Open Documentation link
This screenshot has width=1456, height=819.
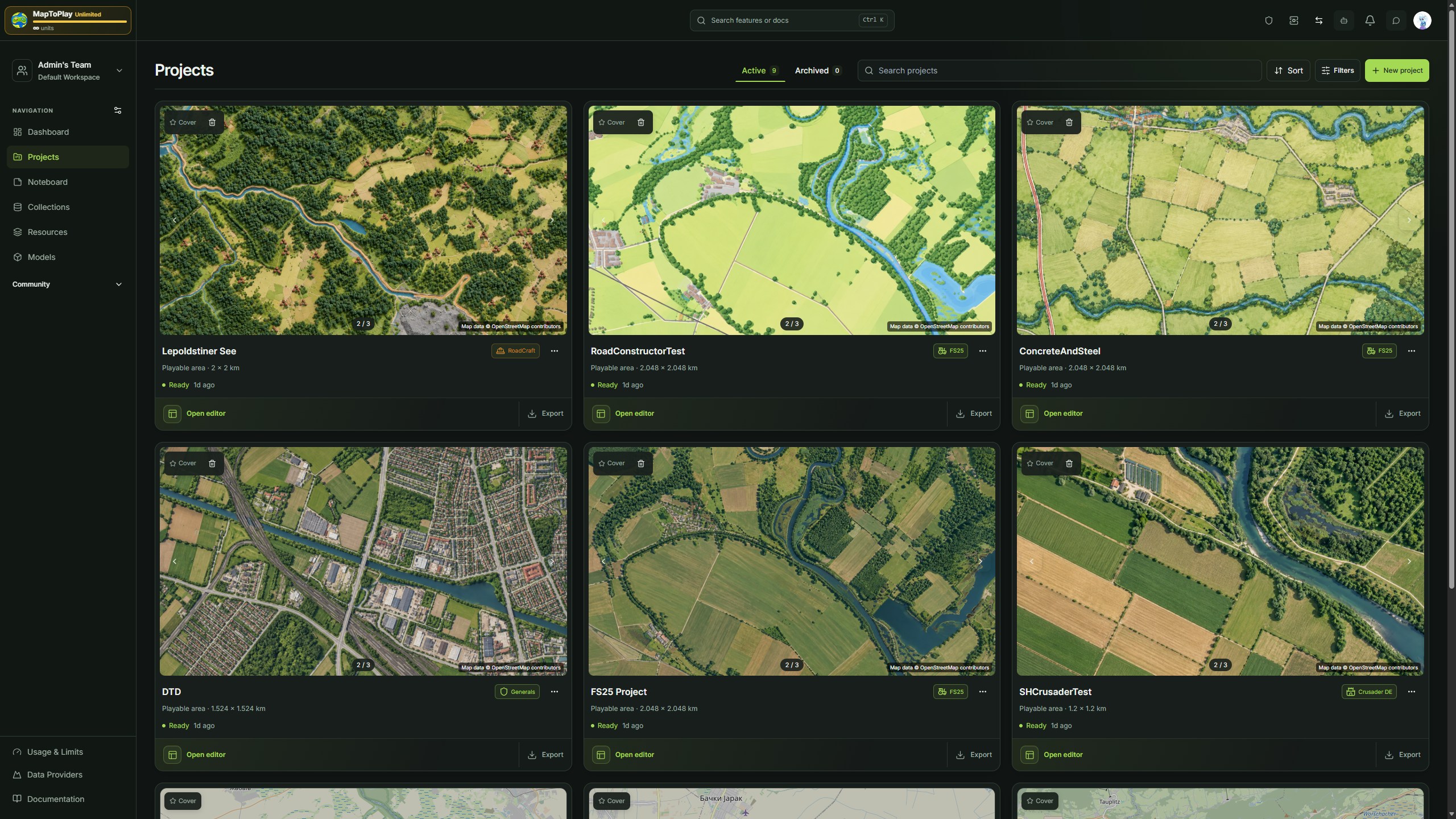point(68,799)
